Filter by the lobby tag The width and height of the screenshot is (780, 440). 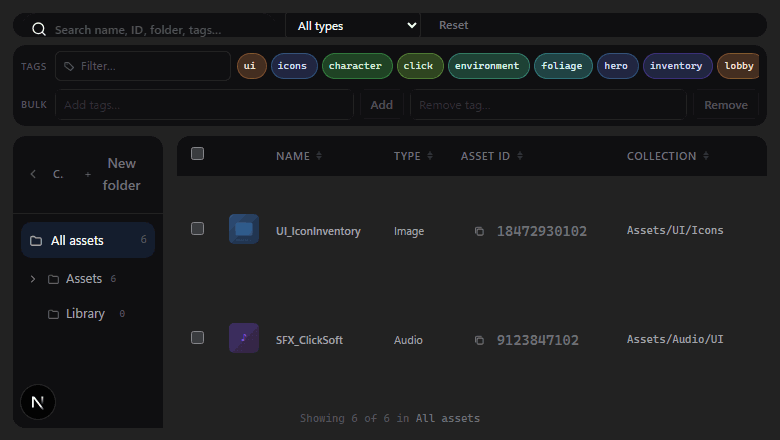[x=738, y=66]
